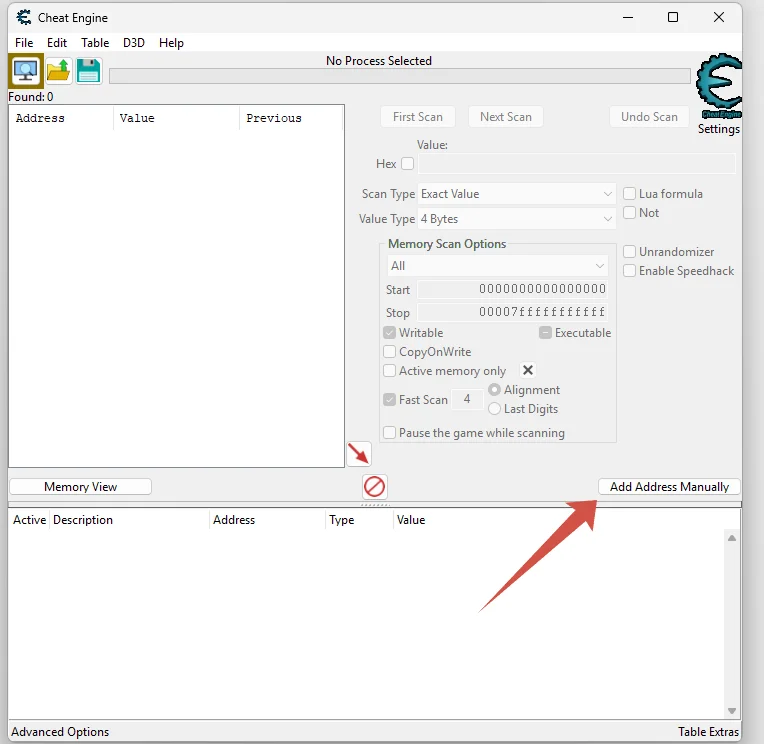This screenshot has width=764, height=744.
Task: Click the open file folder icon
Action: (58, 71)
